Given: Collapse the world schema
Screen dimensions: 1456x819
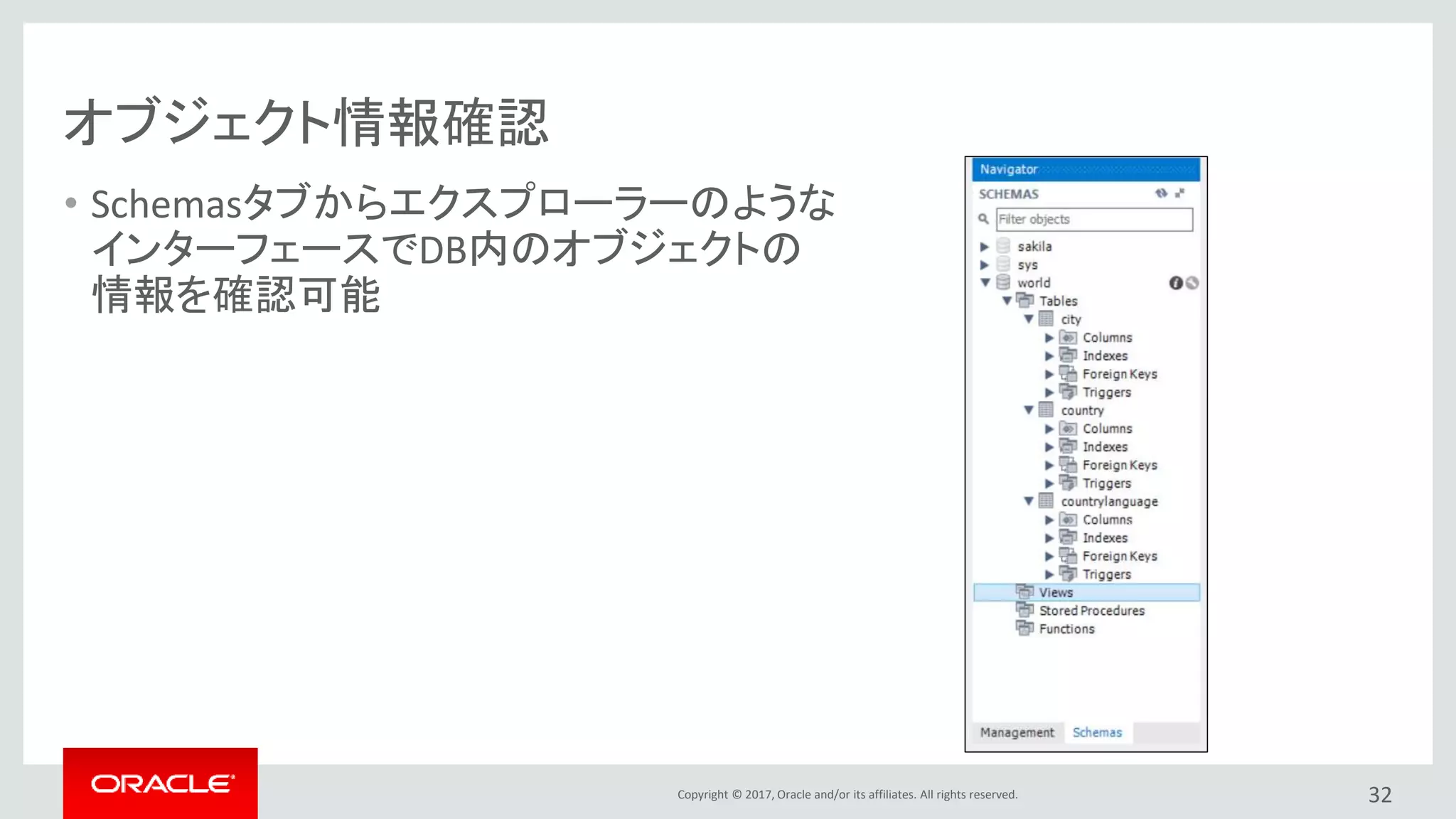Looking at the screenshot, I should [x=985, y=282].
